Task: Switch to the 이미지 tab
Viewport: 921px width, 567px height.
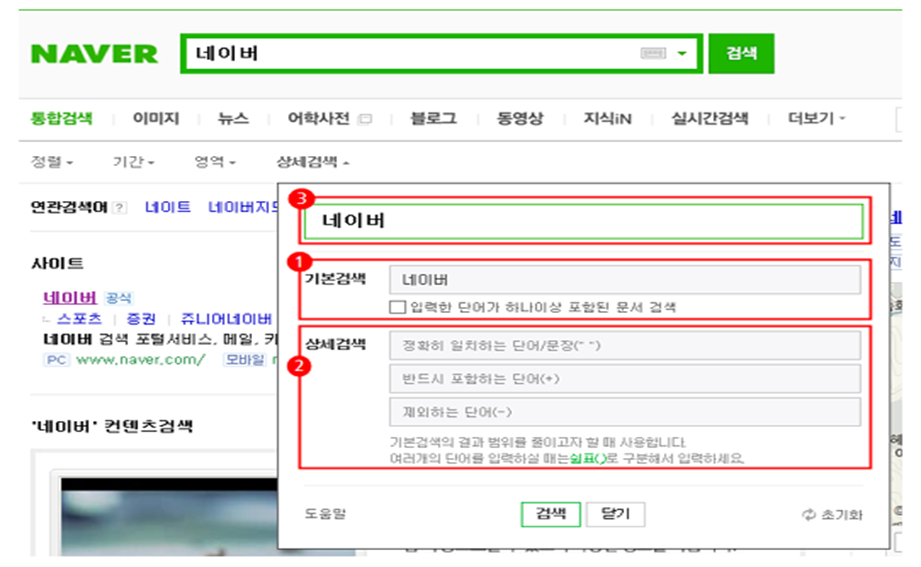Action: 156,119
